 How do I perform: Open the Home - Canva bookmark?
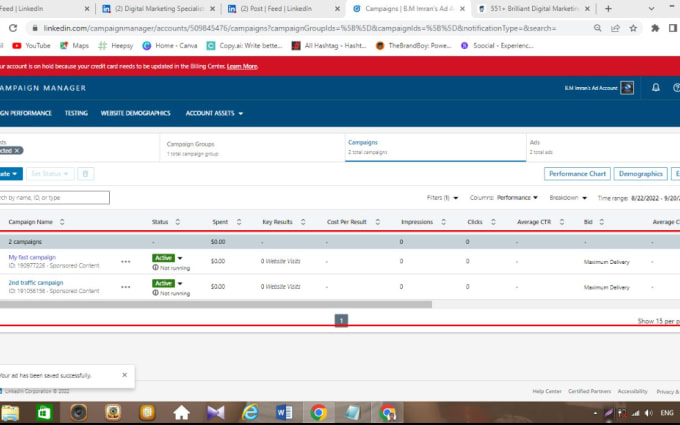click(170, 46)
